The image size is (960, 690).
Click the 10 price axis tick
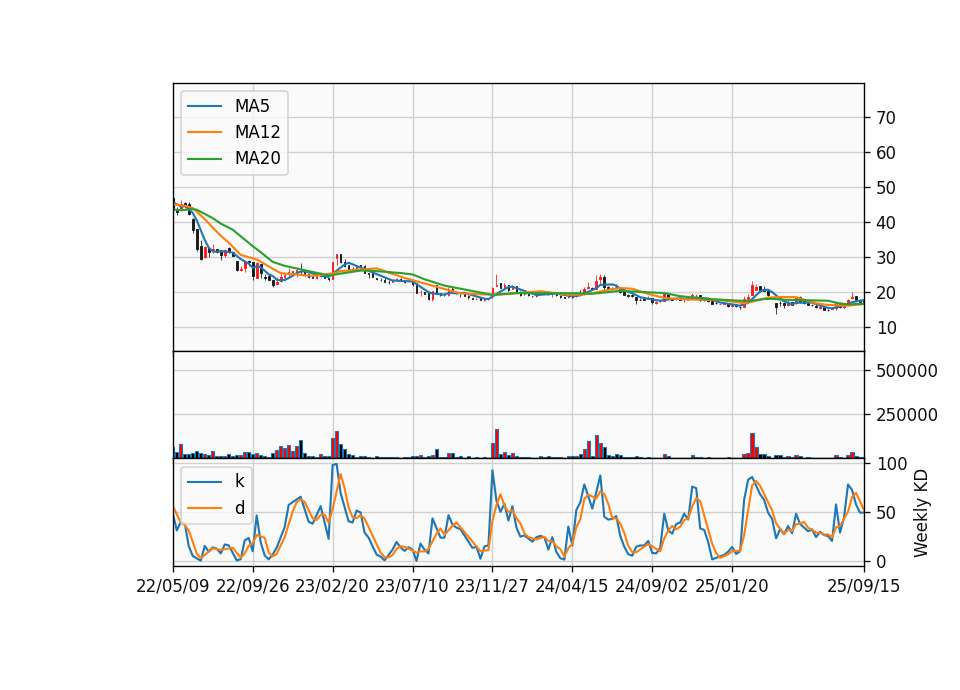[x=886, y=328]
